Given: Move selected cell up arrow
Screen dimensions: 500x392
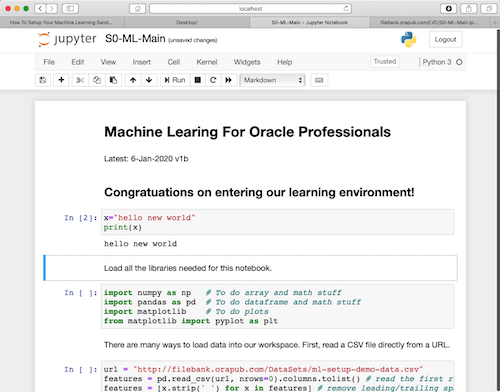Looking at the screenshot, I should [x=133, y=80].
